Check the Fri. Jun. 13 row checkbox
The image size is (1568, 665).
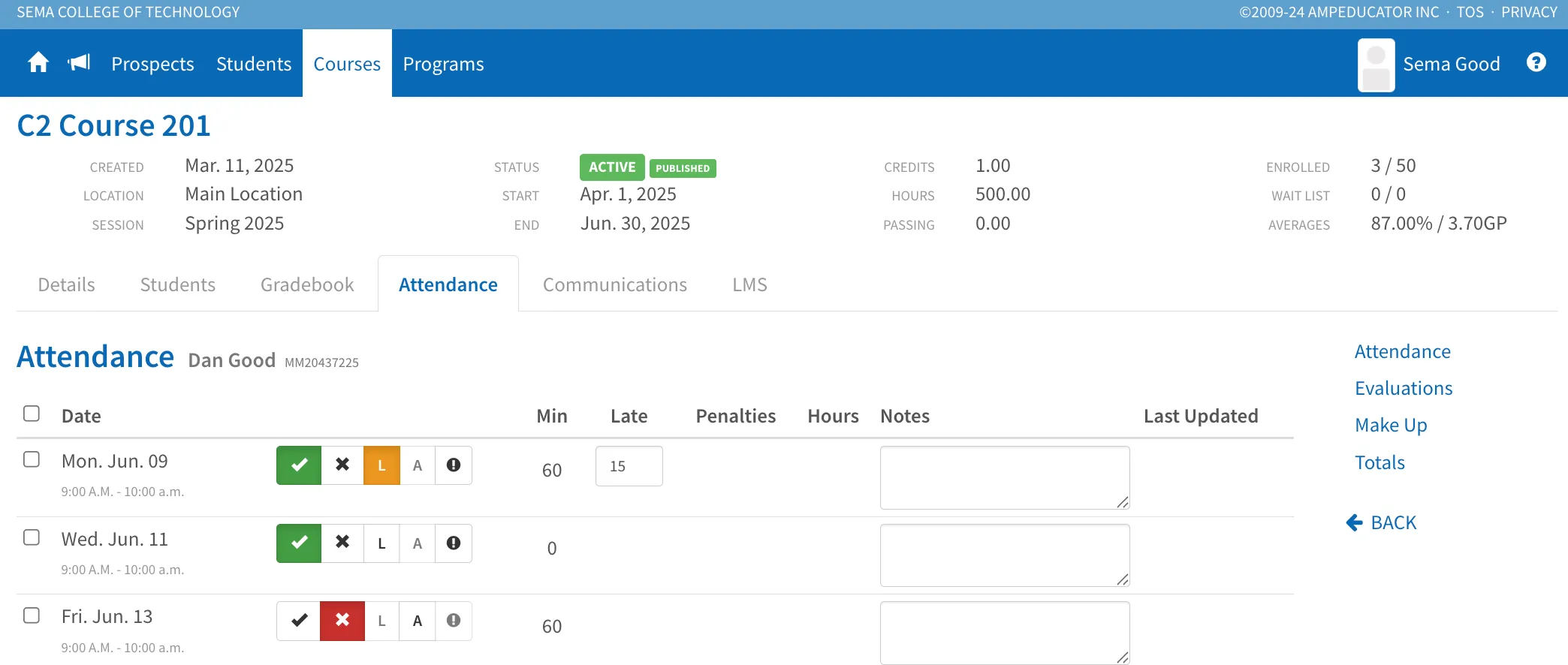click(x=32, y=615)
